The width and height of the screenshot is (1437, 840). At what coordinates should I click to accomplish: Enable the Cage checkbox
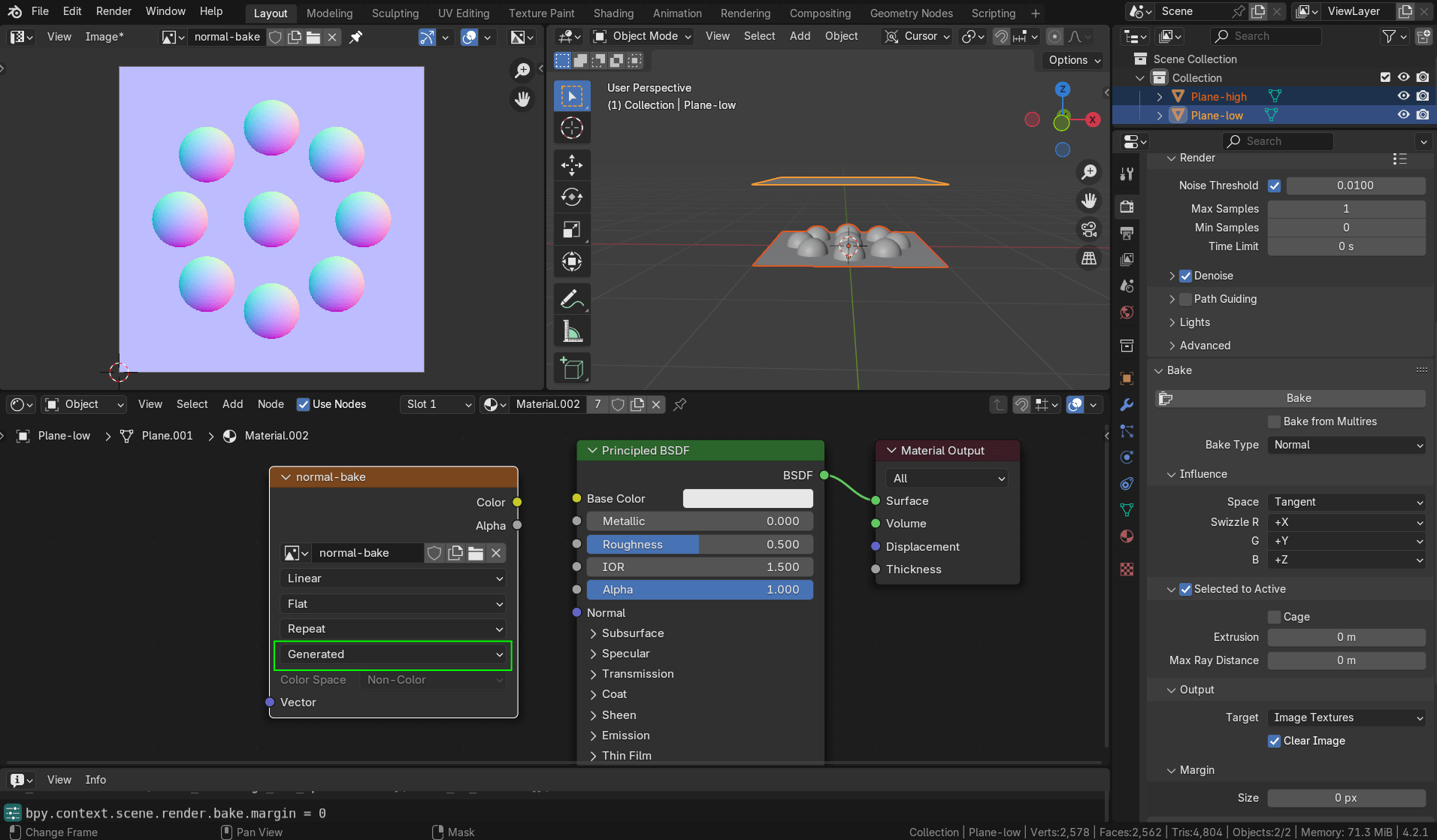pos(1275,617)
